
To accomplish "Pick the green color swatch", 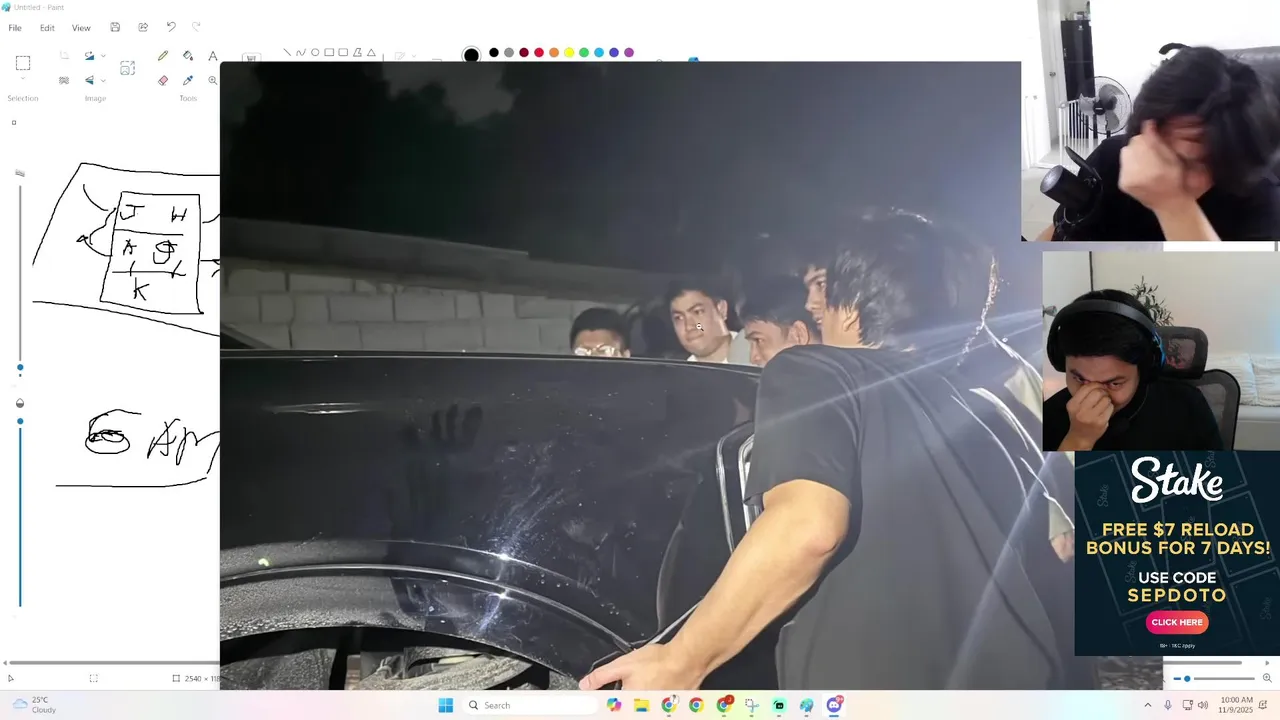I will pyautogui.click(x=584, y=52).
